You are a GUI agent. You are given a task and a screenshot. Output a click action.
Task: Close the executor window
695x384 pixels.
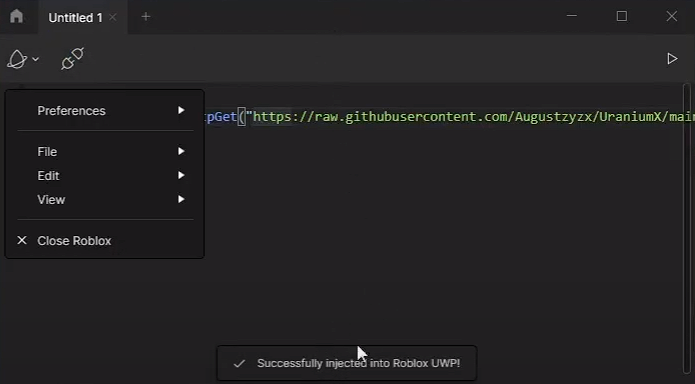[x=672, y=16]
